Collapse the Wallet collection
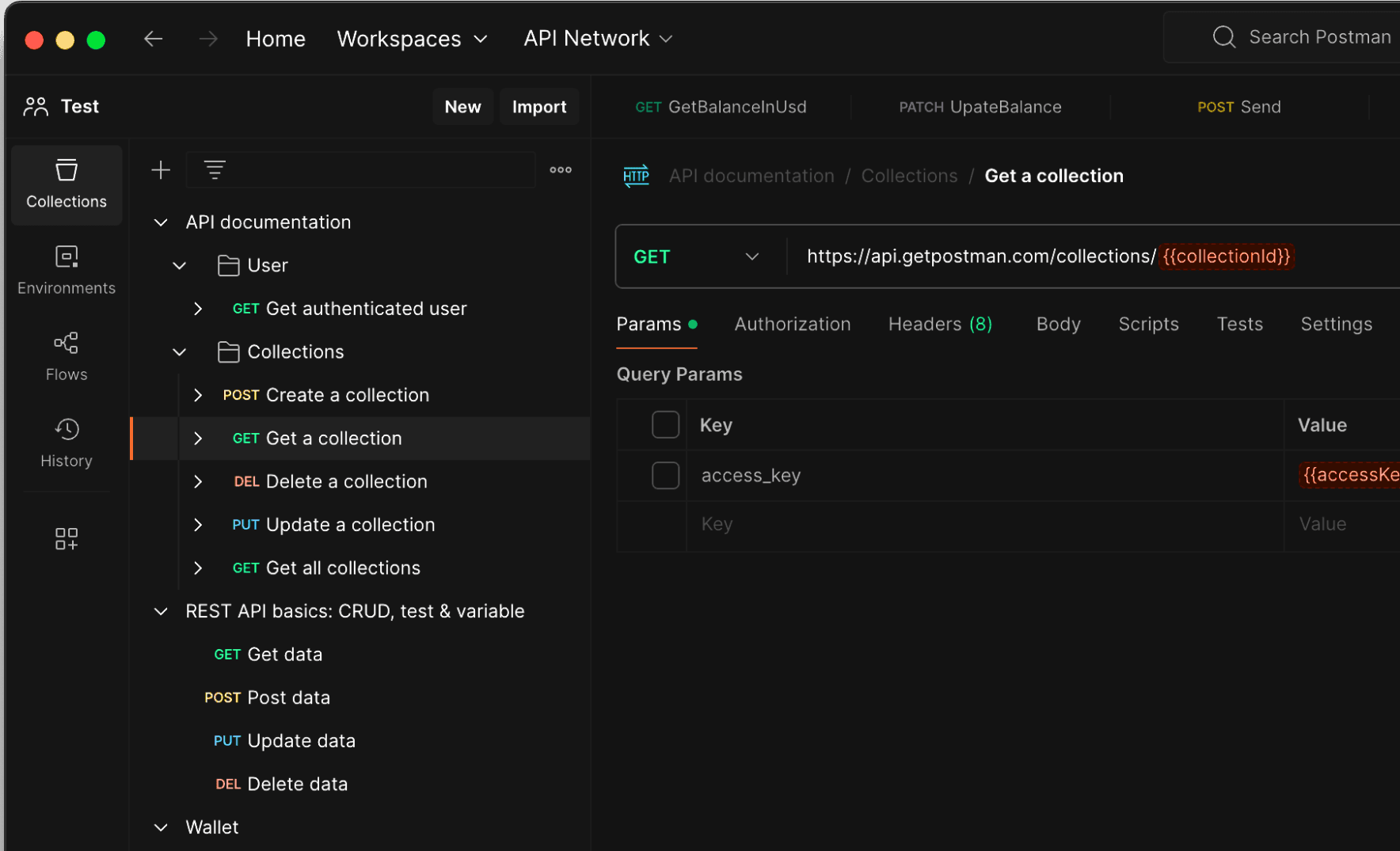This screenshot has height=851, width=1400. (161, 827)
